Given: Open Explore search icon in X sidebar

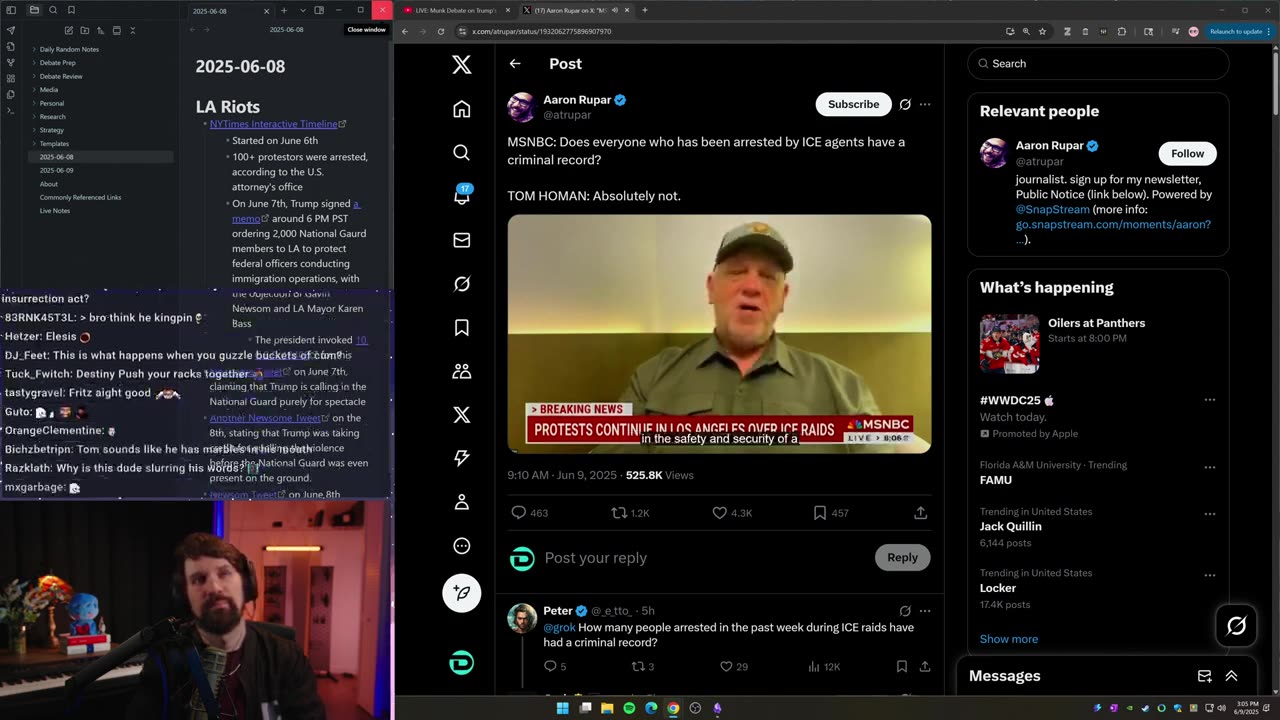Looking at the screenshot, I should point(461,153).
